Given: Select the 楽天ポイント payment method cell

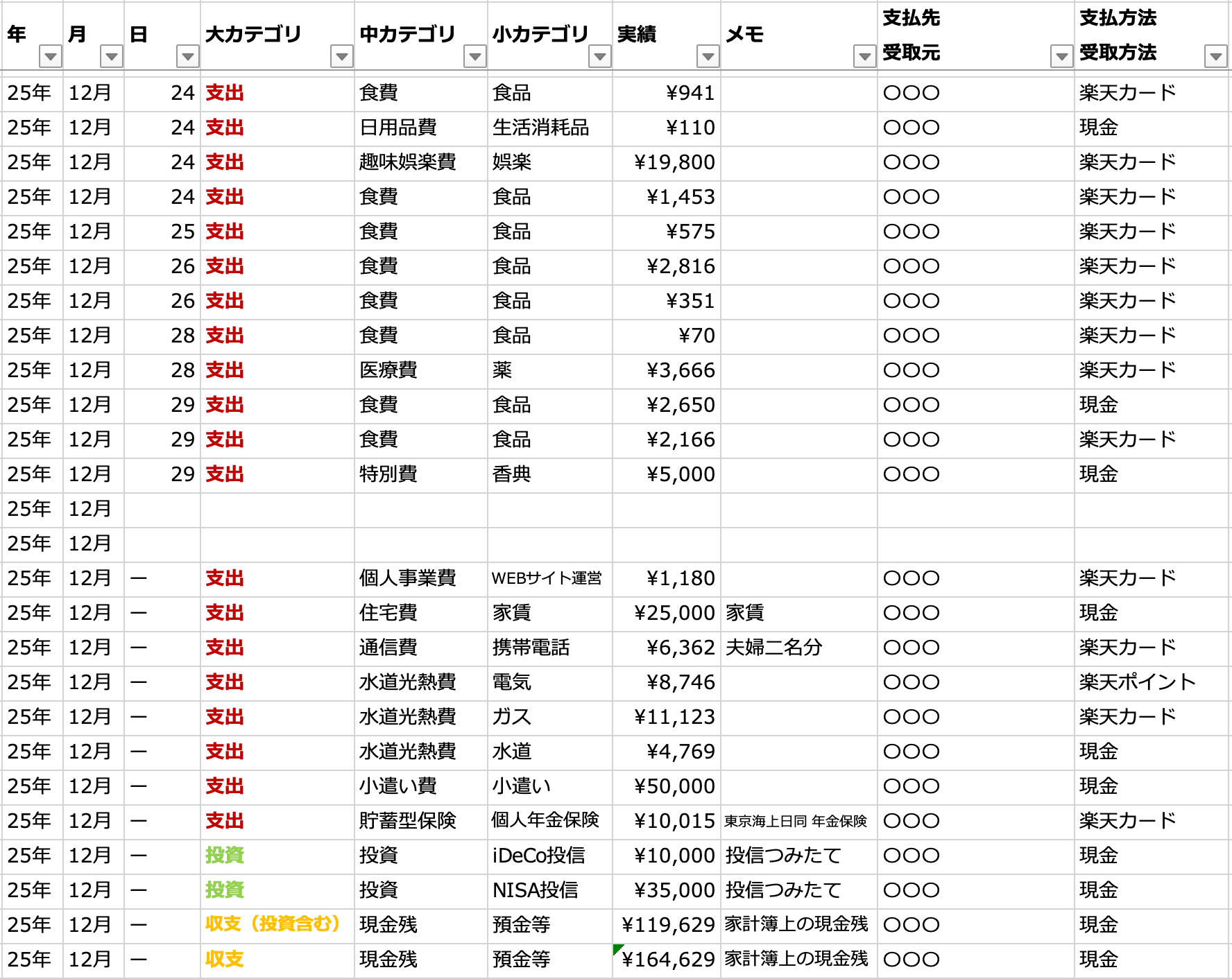Looking at the screenshot, I should coord(1138,682).
